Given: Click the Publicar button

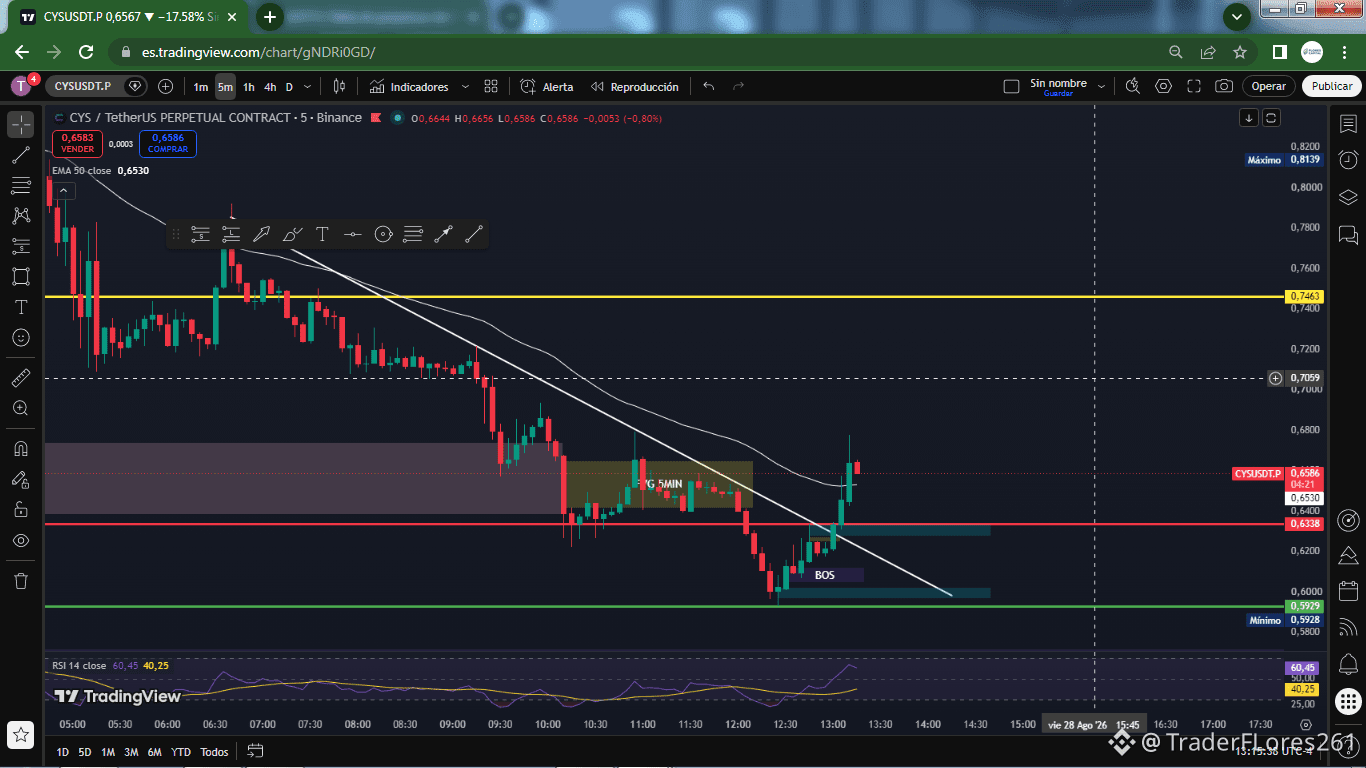Looking at the screenshot, I should click(x=1332, y=86).
